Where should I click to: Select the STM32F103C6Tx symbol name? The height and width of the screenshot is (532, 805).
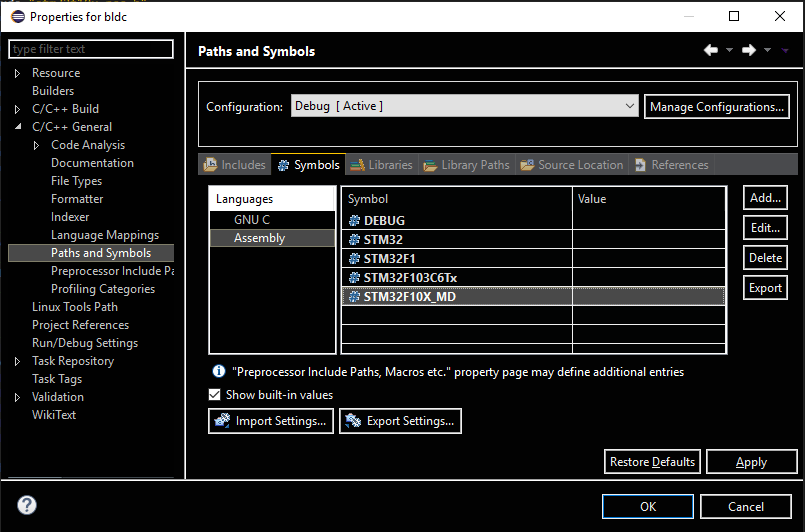click(x=410, y=278)
